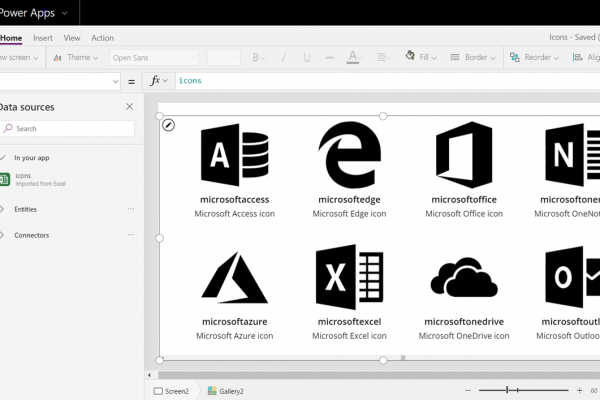The height and width of the screenshot is (400, 600).
Task: Select Gallery2 in the breadcrumb
Action: (x=226, y=391)
